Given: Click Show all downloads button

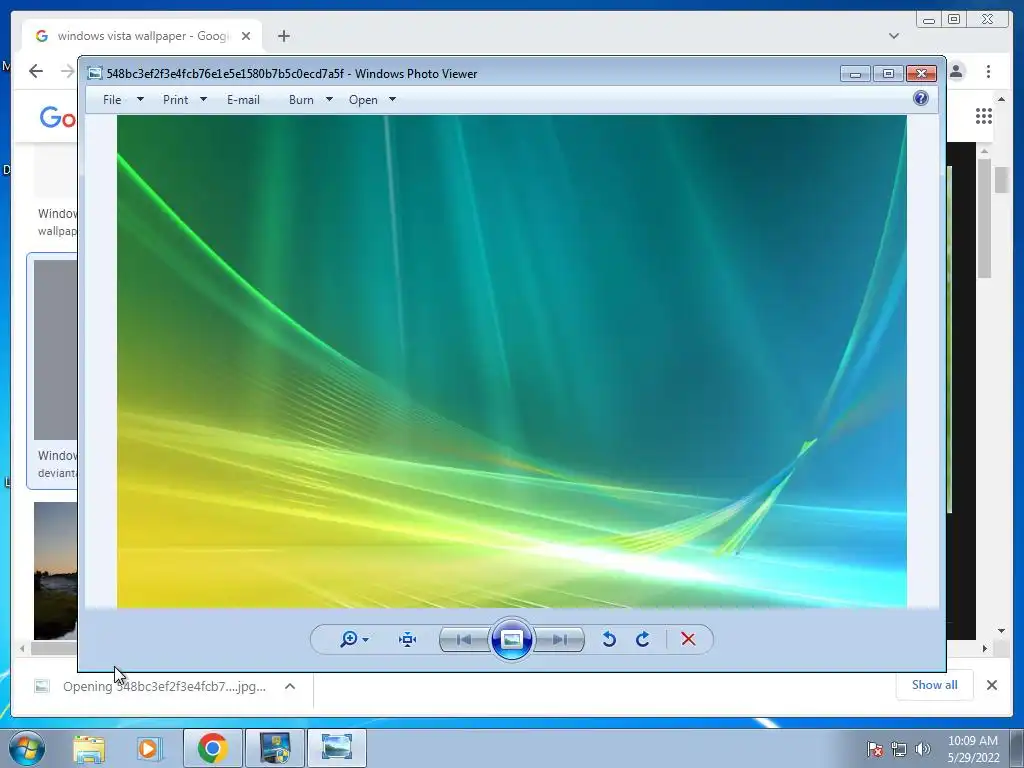Looking at the screenshot, I should (x=935, y=685).
